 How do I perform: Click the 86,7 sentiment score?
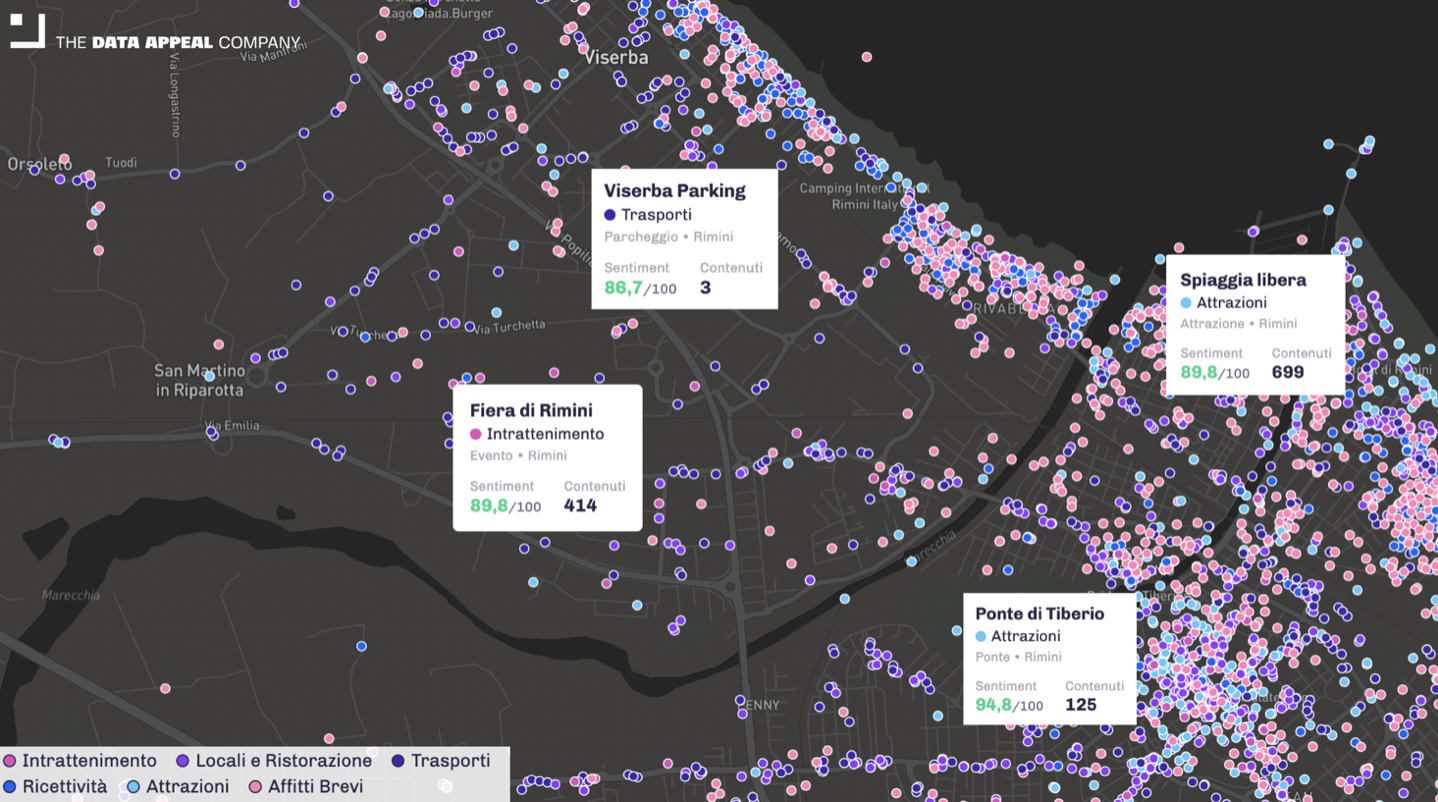tap(623, 288)
